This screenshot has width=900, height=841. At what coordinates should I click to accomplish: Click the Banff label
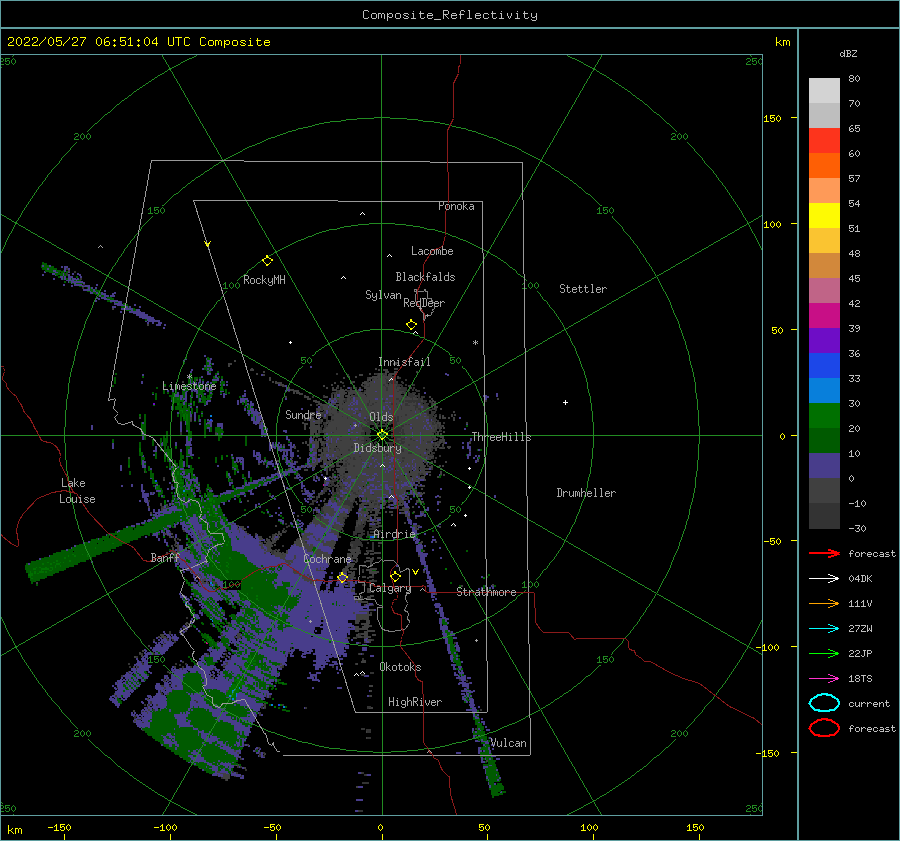pyautogui.click(x=165, y=557)
